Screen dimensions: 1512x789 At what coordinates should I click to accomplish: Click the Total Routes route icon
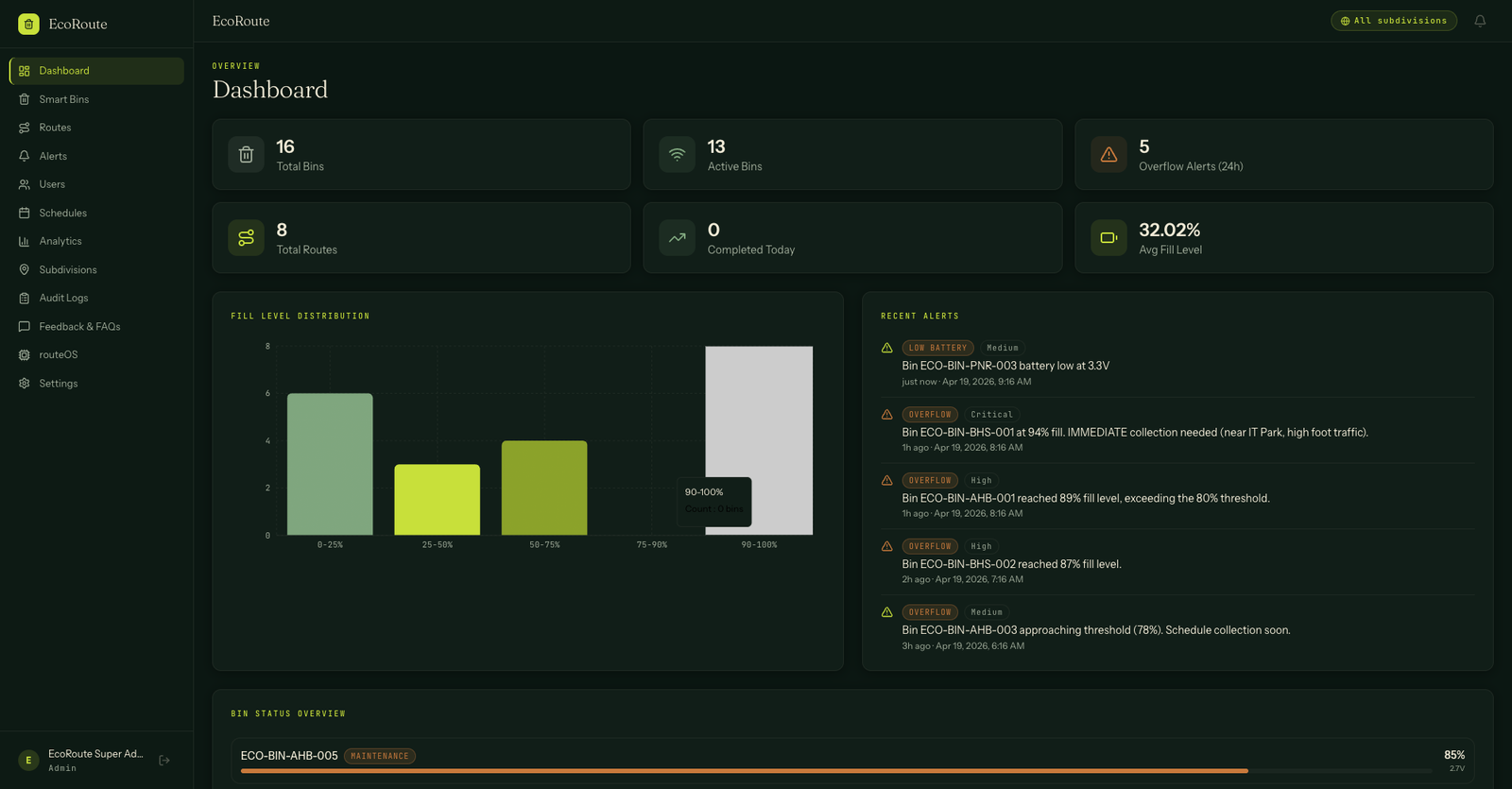pos(246,238)
